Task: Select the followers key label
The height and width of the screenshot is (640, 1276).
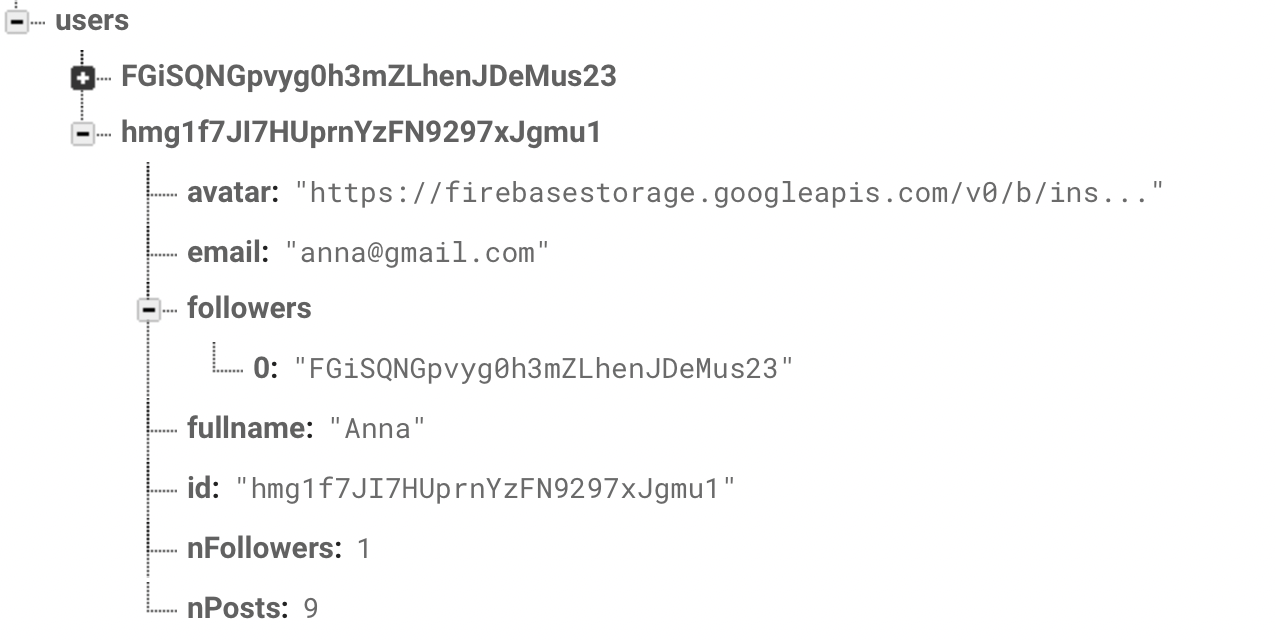Action: click(249, 308)
